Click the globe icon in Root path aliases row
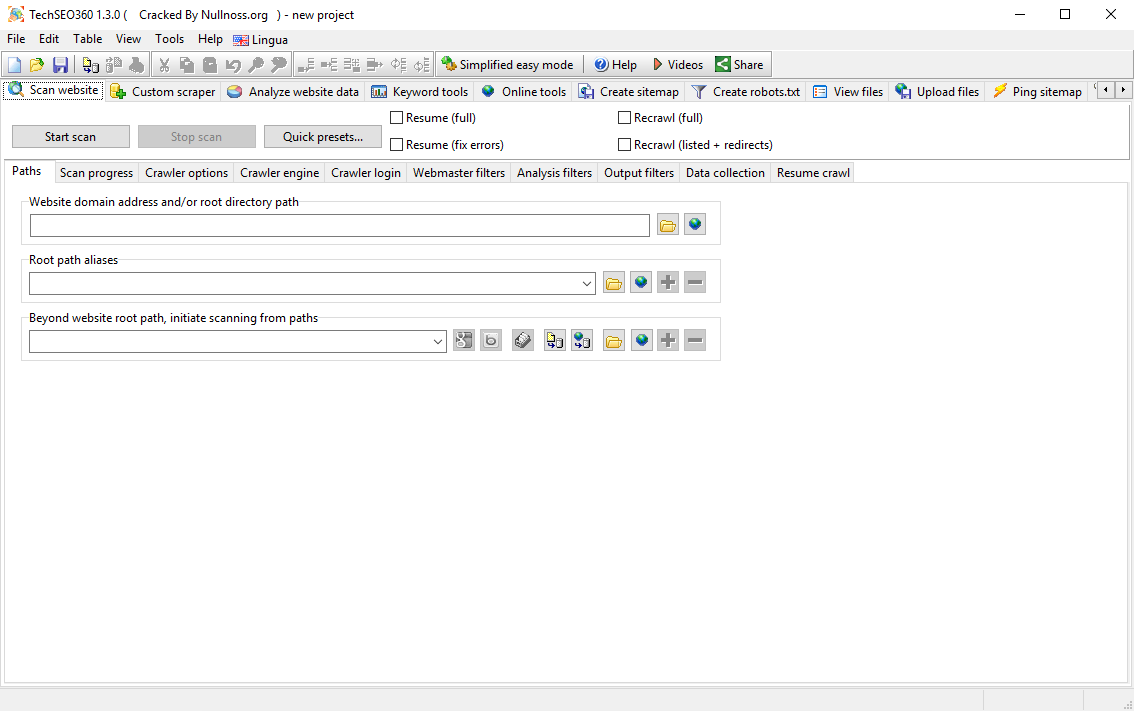The width and height of the screenshot is (1134, 711). click(641, 282)
